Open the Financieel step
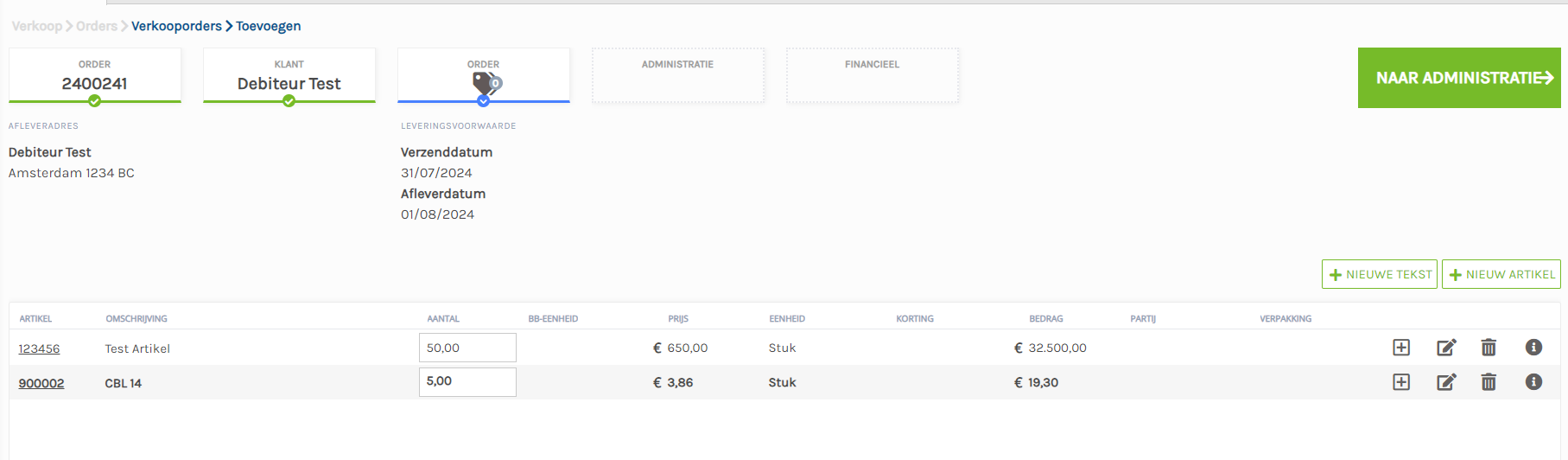1568x460 pixels. (x=872, y=76)
